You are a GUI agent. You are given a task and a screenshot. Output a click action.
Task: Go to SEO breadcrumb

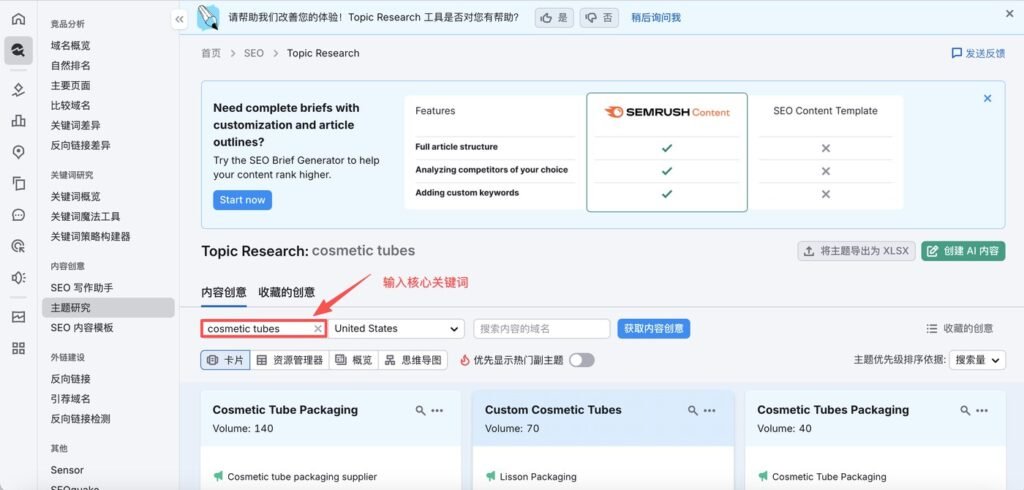pyautogui.click(x=254, y=54)
